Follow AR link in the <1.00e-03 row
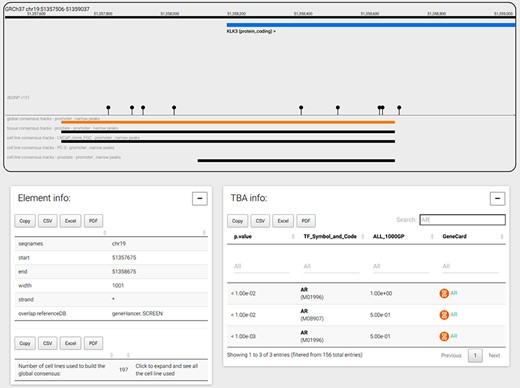The image size is (520, 388). [454, 336]
